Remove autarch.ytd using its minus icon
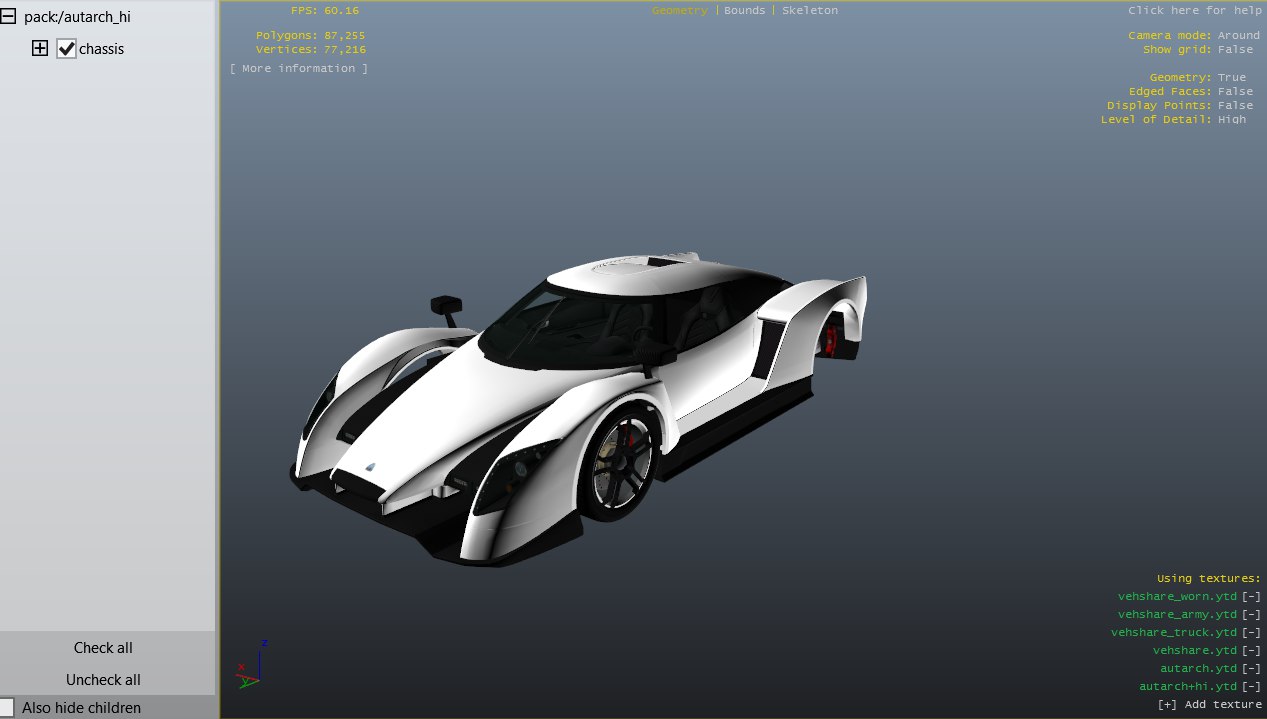 (1251, 668)
